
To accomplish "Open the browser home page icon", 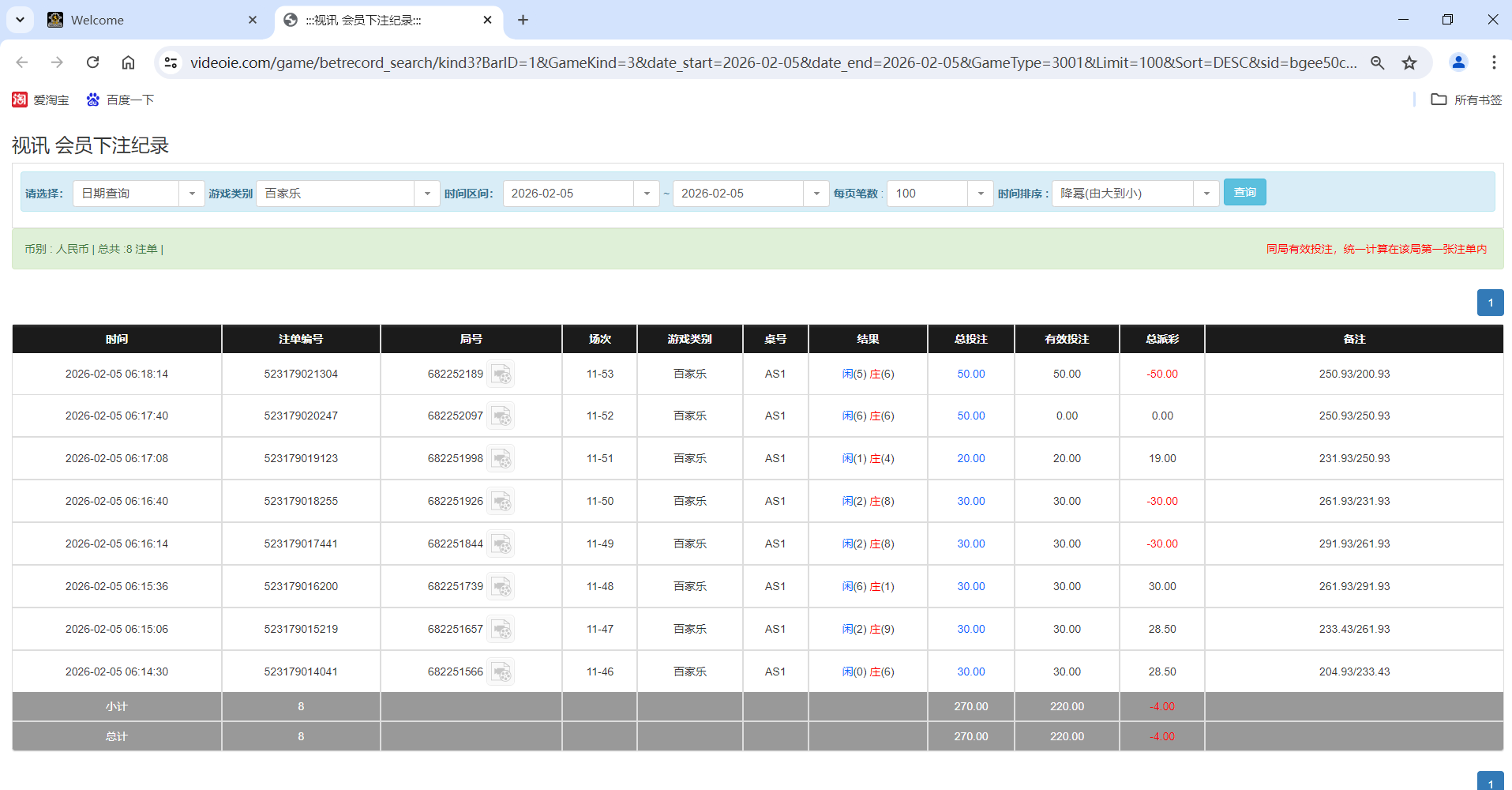I will [128, 62].
